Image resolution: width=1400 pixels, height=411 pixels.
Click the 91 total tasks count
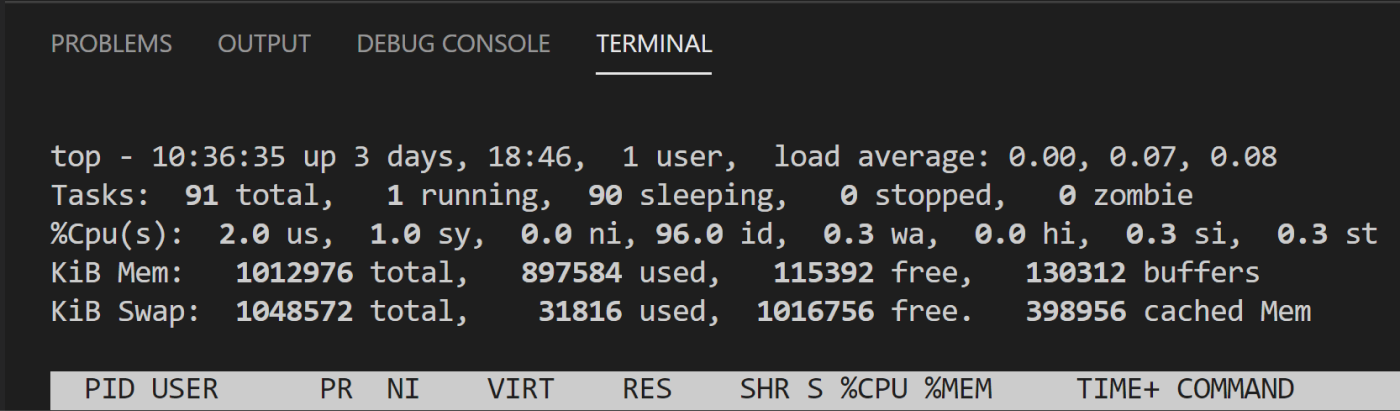[x=202, y=196]
